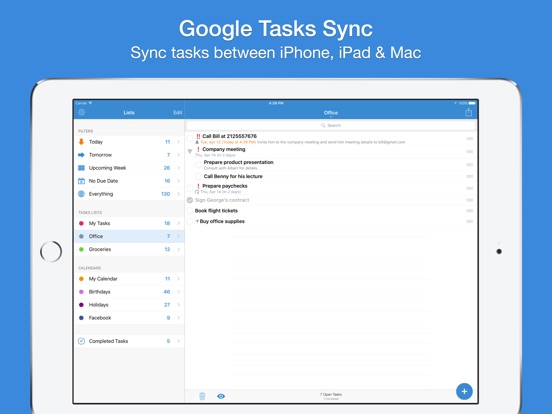The width and height of the screenshot is (552, 414).
Task: Open the Everything filter globe icon
Action: click(81, 194)
